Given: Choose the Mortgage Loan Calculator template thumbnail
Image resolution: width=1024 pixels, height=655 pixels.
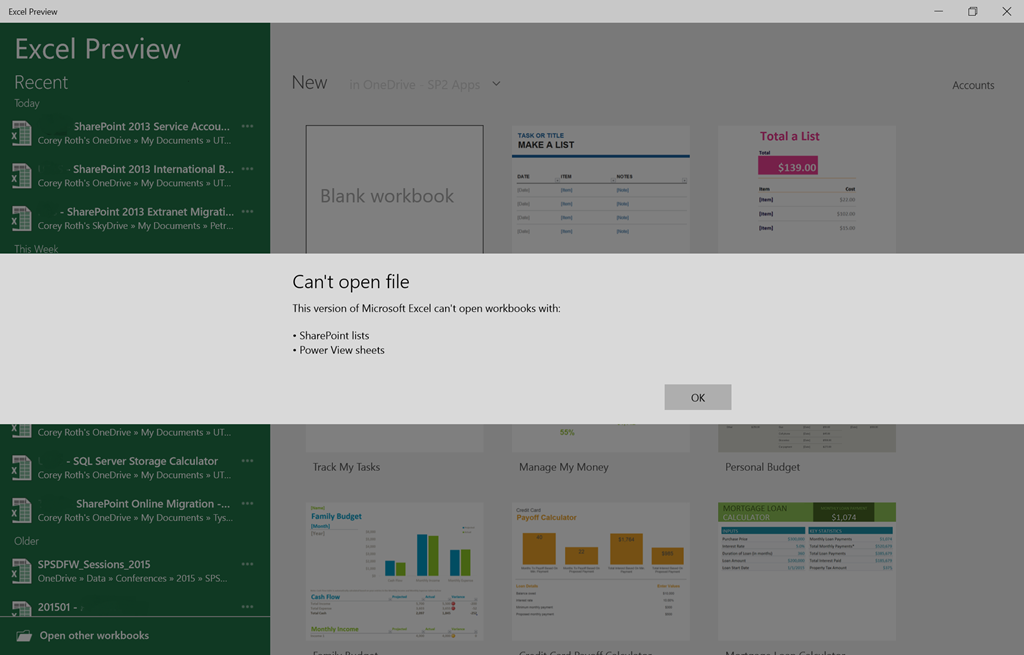Looking at the screenshot, I should pos(807,571).
